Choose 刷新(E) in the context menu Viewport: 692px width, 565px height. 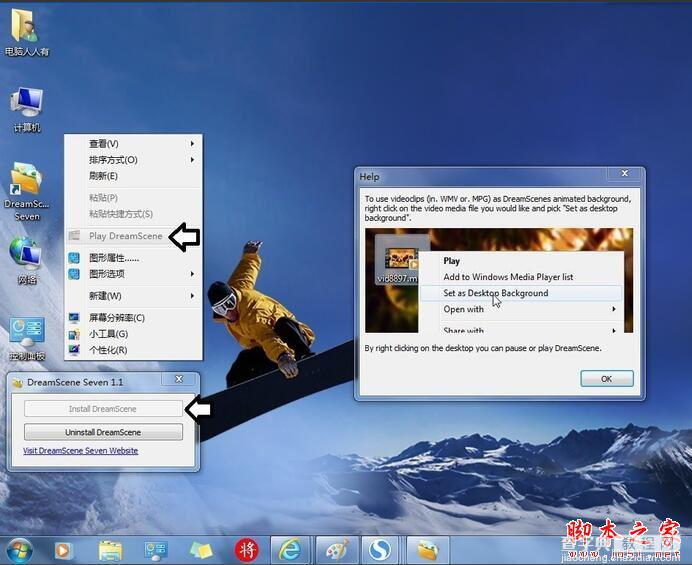(x=133, y=176)
